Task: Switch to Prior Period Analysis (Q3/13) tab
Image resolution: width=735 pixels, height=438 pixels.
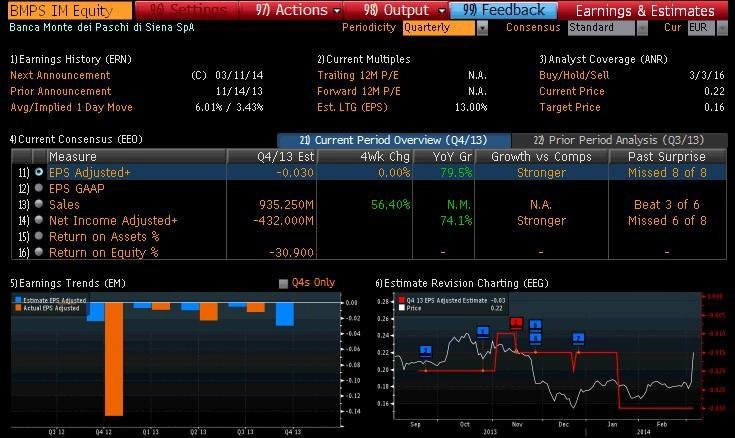Action: (619, 140)
